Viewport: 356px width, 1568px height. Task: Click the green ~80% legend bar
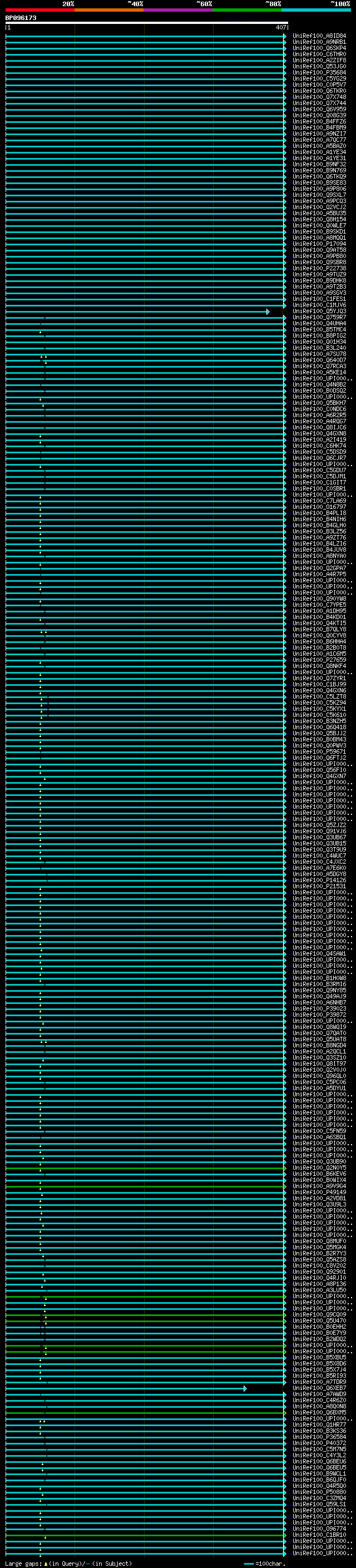[247, 10]
